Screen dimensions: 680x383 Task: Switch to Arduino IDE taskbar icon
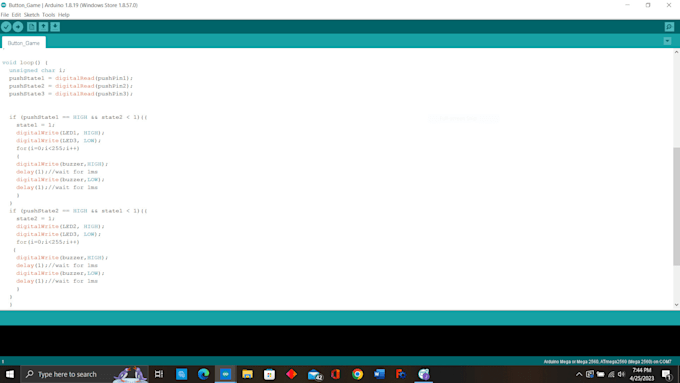(226, 374)
